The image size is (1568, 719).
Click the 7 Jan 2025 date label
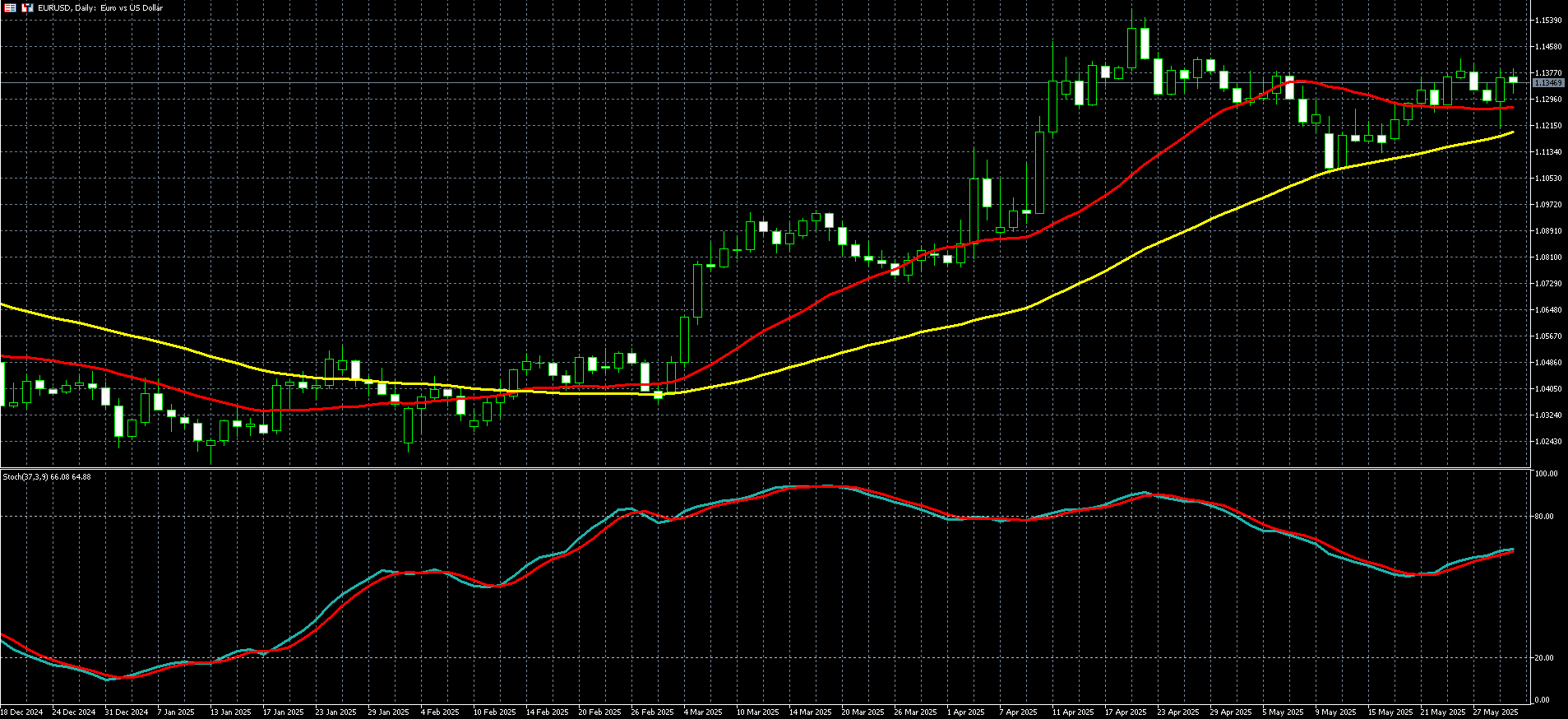[x=176, y=712]
